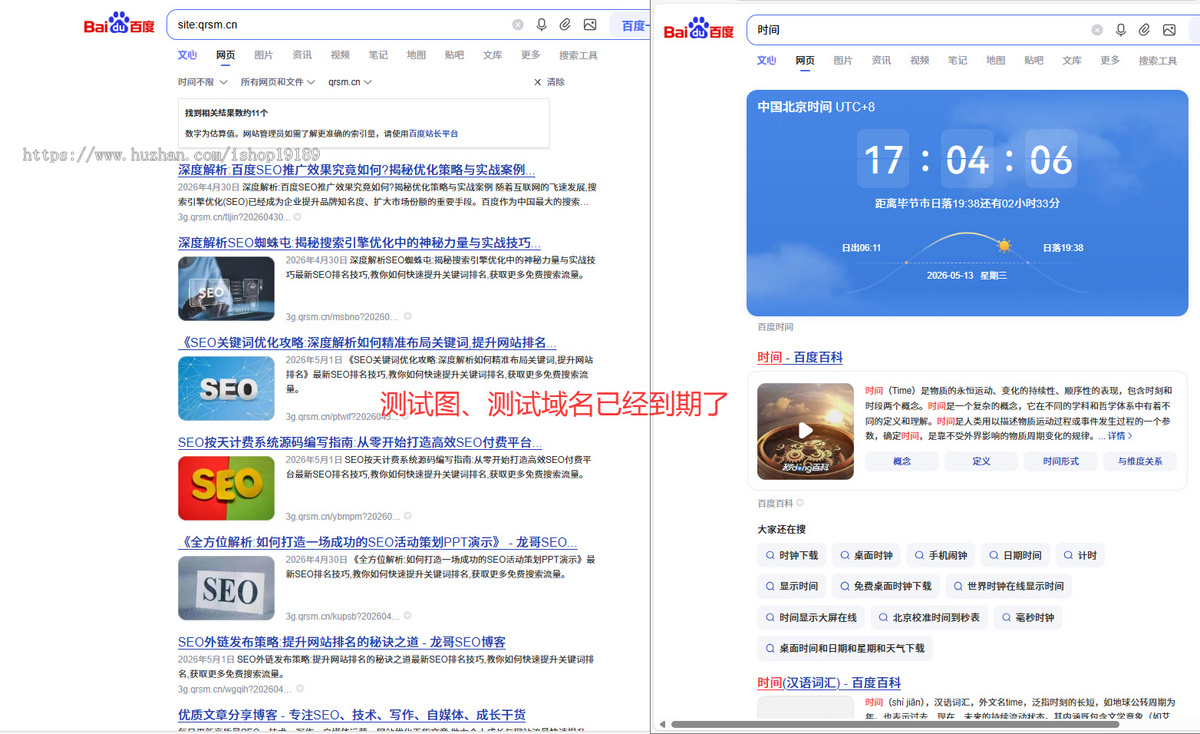The width and height of the screenshot is (1200, 734).
Task: Click info icon after 3g.qrsm.cn/kupsb URL
Action: tap(407, 616)
